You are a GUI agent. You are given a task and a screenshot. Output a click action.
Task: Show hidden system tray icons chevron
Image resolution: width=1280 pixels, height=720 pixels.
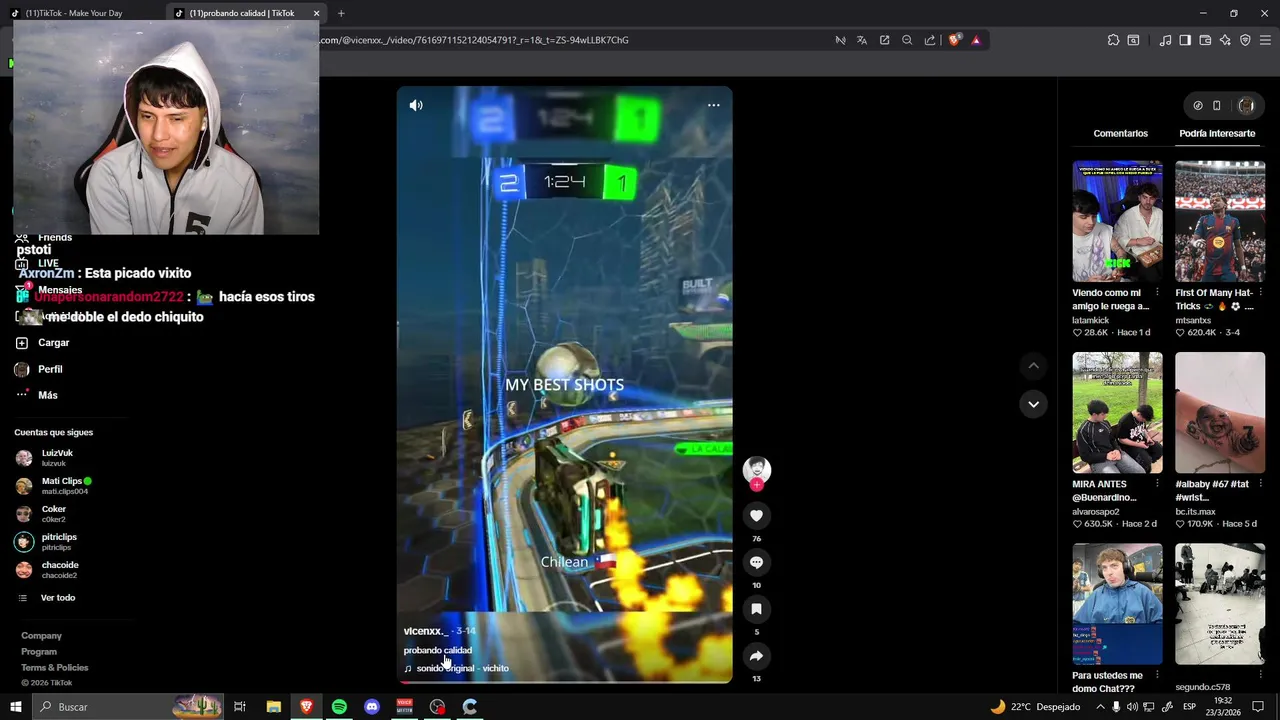(1100, 707)
